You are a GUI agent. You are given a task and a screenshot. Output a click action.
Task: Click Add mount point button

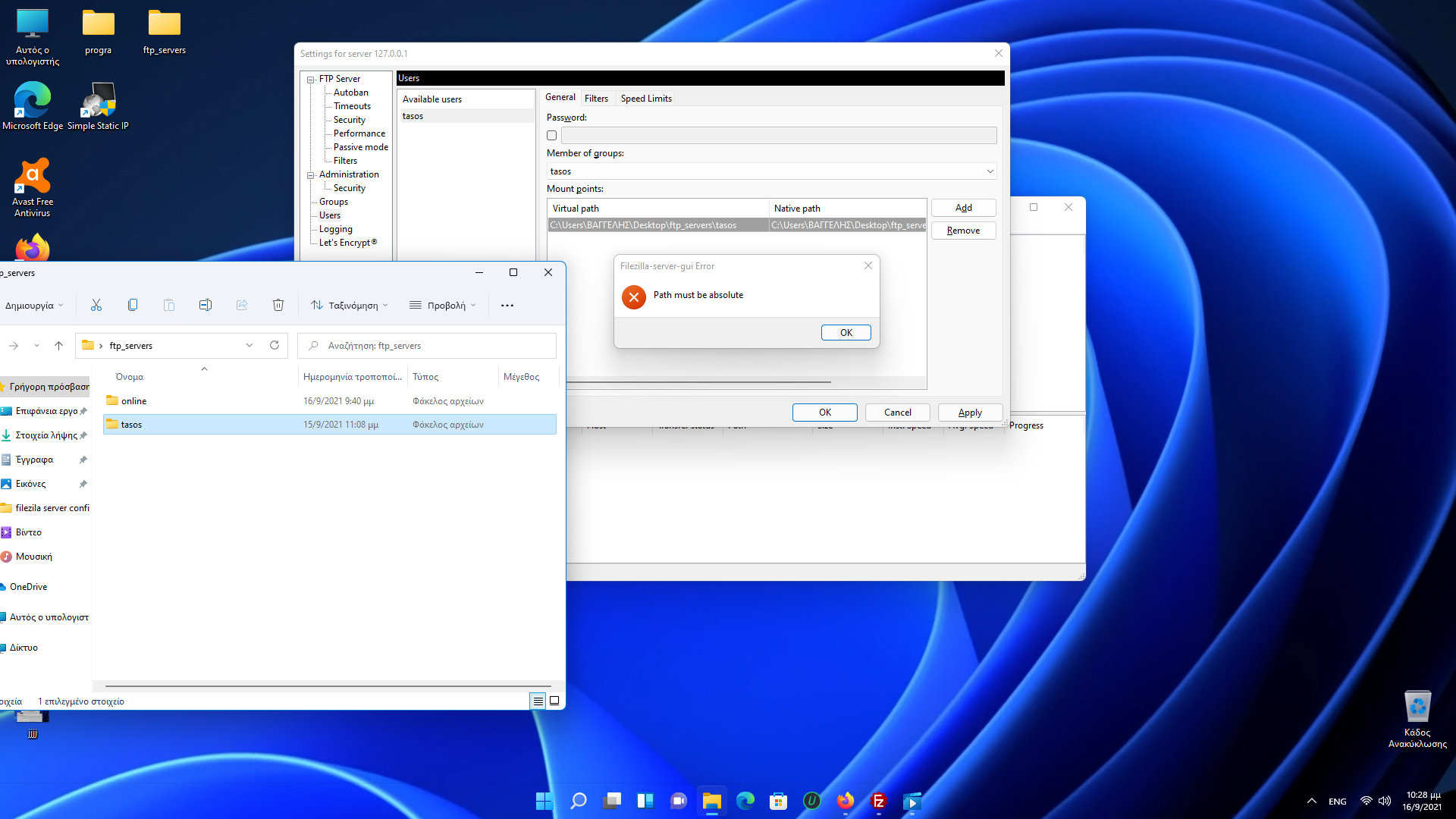[x=964, y=208]
